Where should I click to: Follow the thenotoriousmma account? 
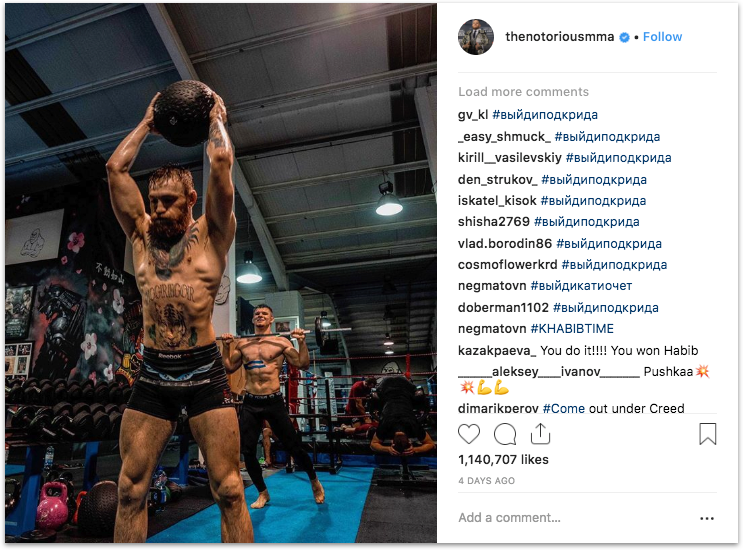pyautogui.click(x=662, y=37)
